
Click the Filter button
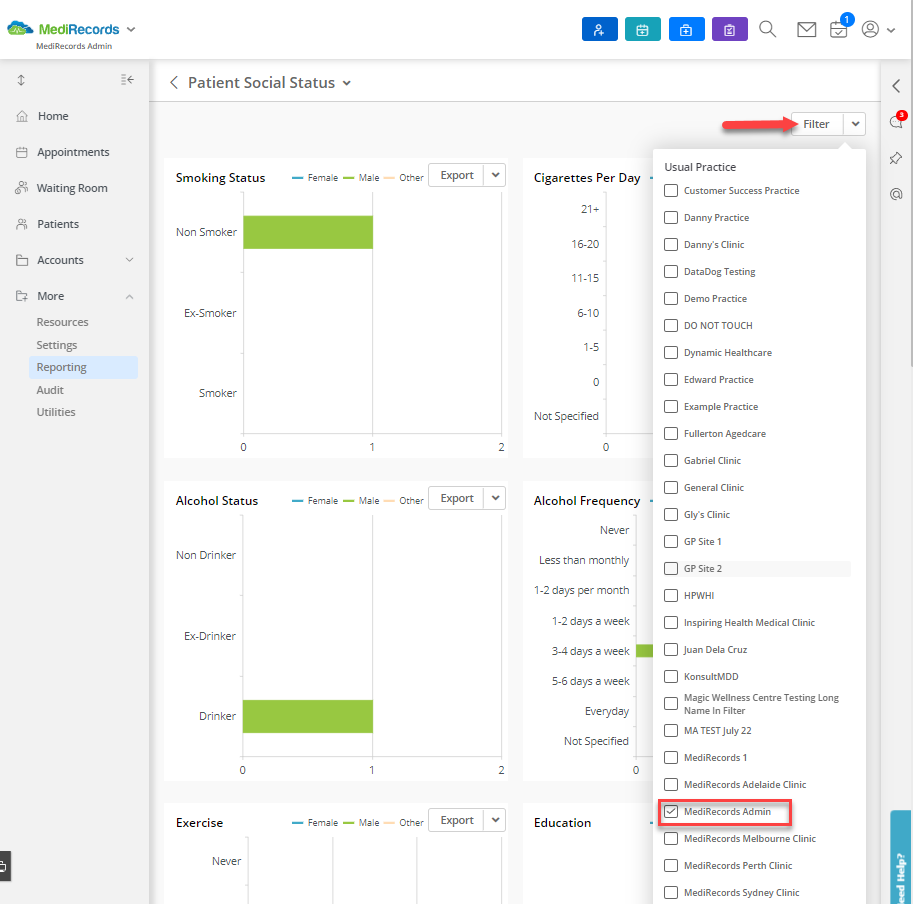pyautogui.click(x=816, y=124)
